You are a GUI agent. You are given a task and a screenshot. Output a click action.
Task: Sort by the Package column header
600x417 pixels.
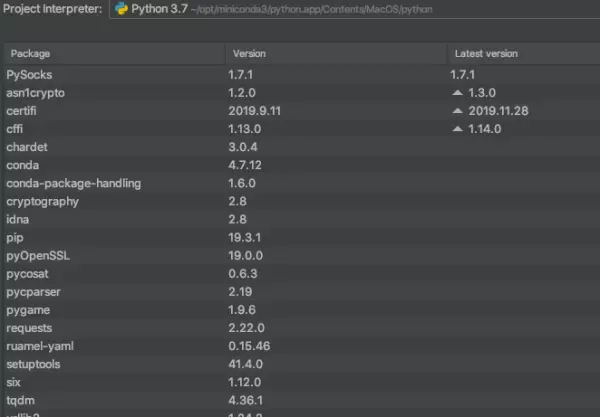[114, 54]
